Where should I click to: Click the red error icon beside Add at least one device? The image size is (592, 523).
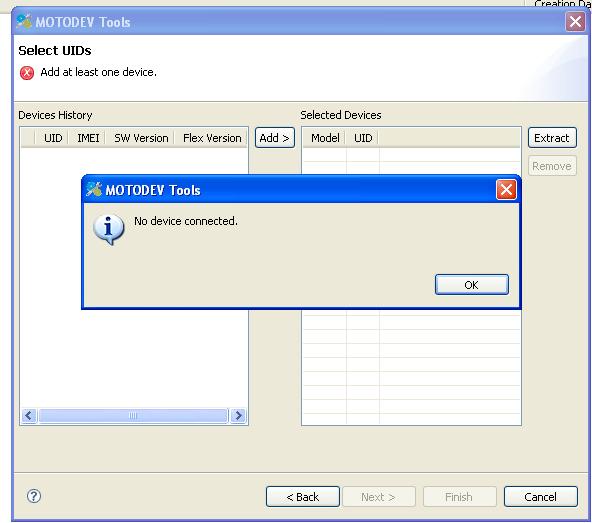(27, 73)
